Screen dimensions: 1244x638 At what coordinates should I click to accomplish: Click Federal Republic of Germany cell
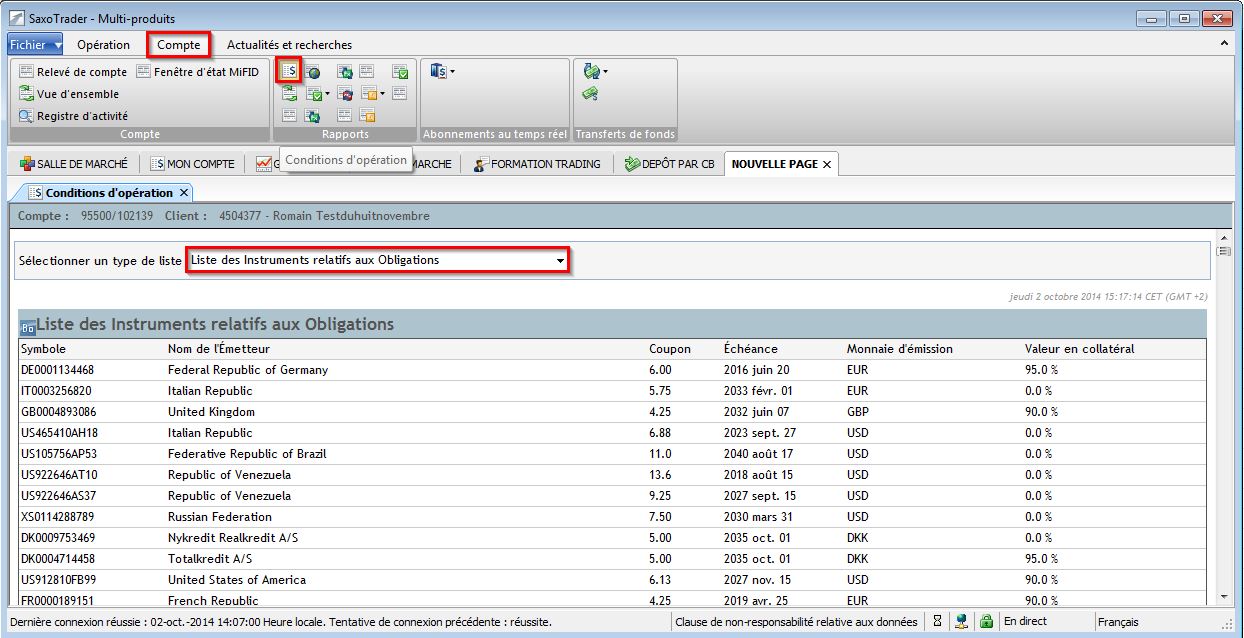point(247,370)
